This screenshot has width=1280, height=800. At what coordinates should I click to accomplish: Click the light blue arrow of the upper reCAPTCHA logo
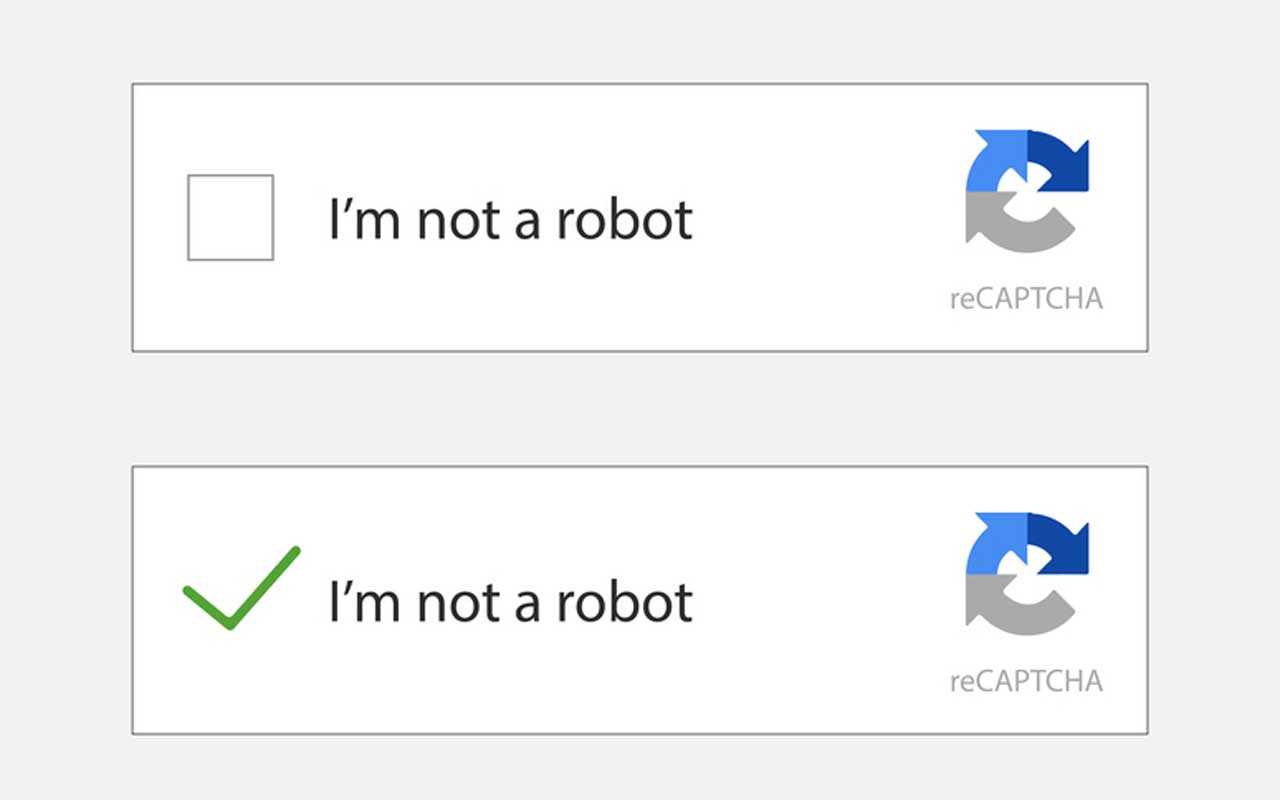(995, 160)
